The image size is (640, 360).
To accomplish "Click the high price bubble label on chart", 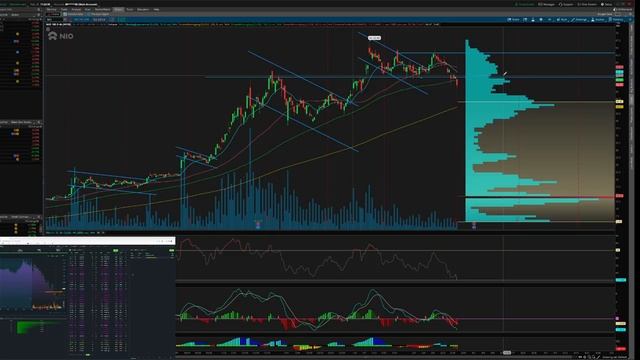I will [374, 38].
